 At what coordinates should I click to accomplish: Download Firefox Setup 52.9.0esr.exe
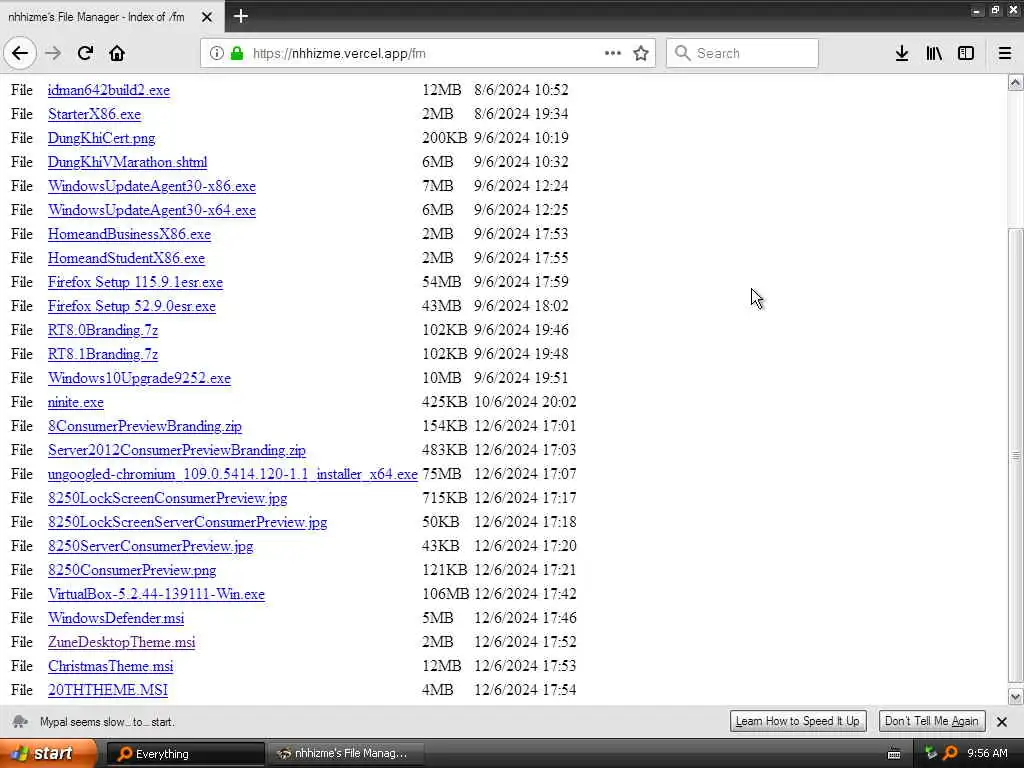(131, 306)
